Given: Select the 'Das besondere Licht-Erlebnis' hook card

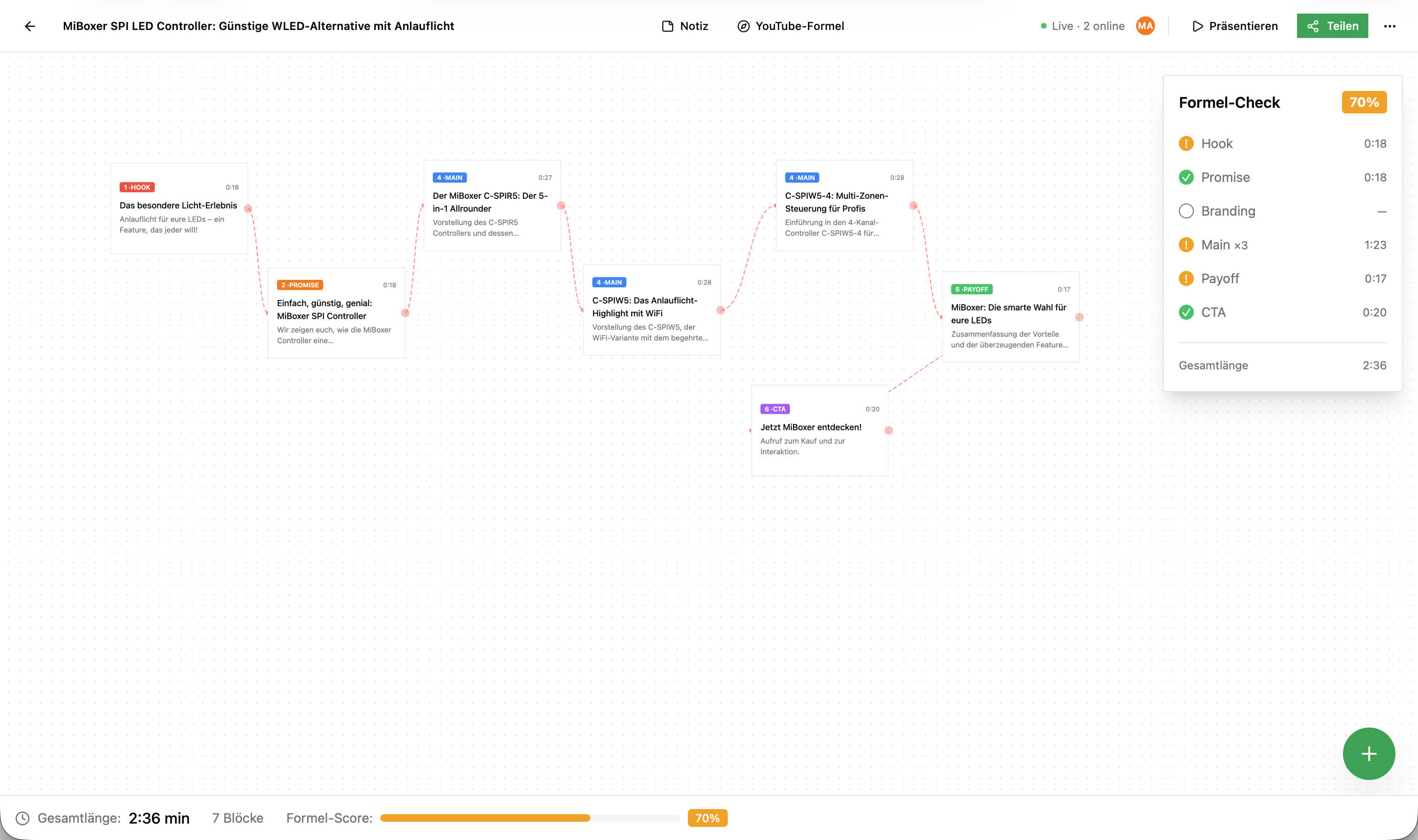Looking at the screenshot, I should pyautogui.click(x=179, y=208).
